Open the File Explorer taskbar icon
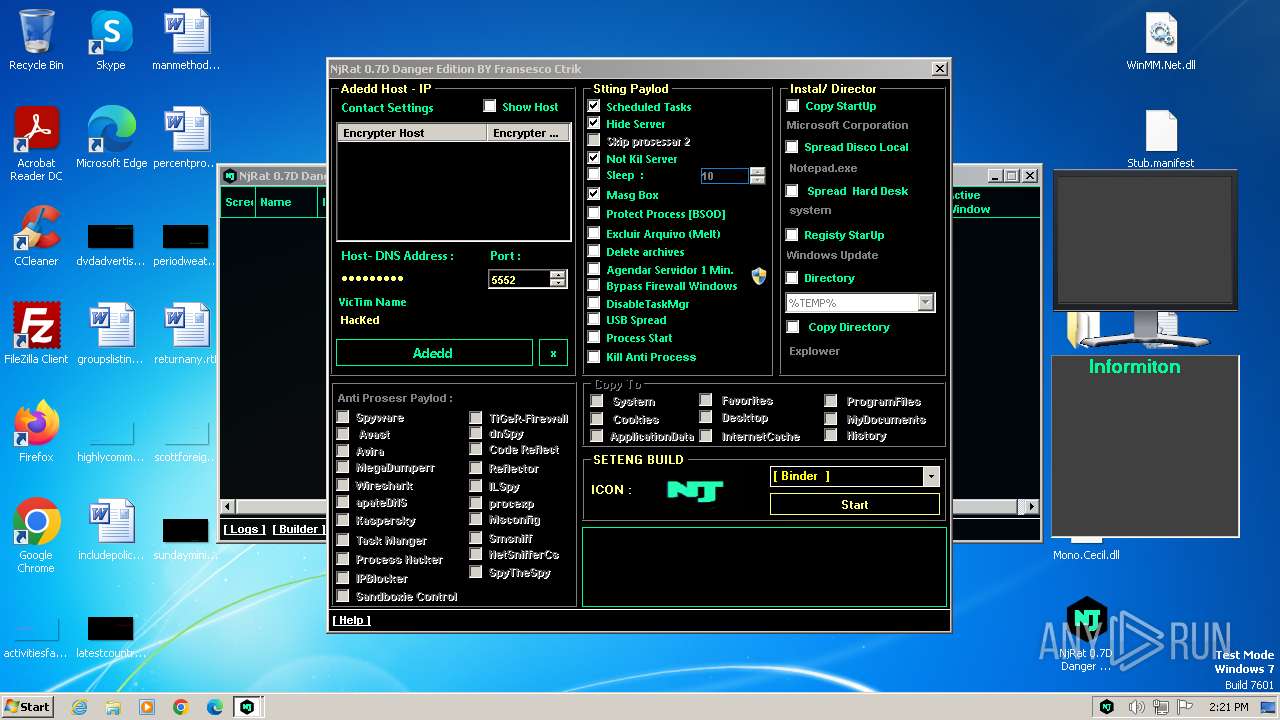This screenshot has height=720, width=1280. pos(113,707)
